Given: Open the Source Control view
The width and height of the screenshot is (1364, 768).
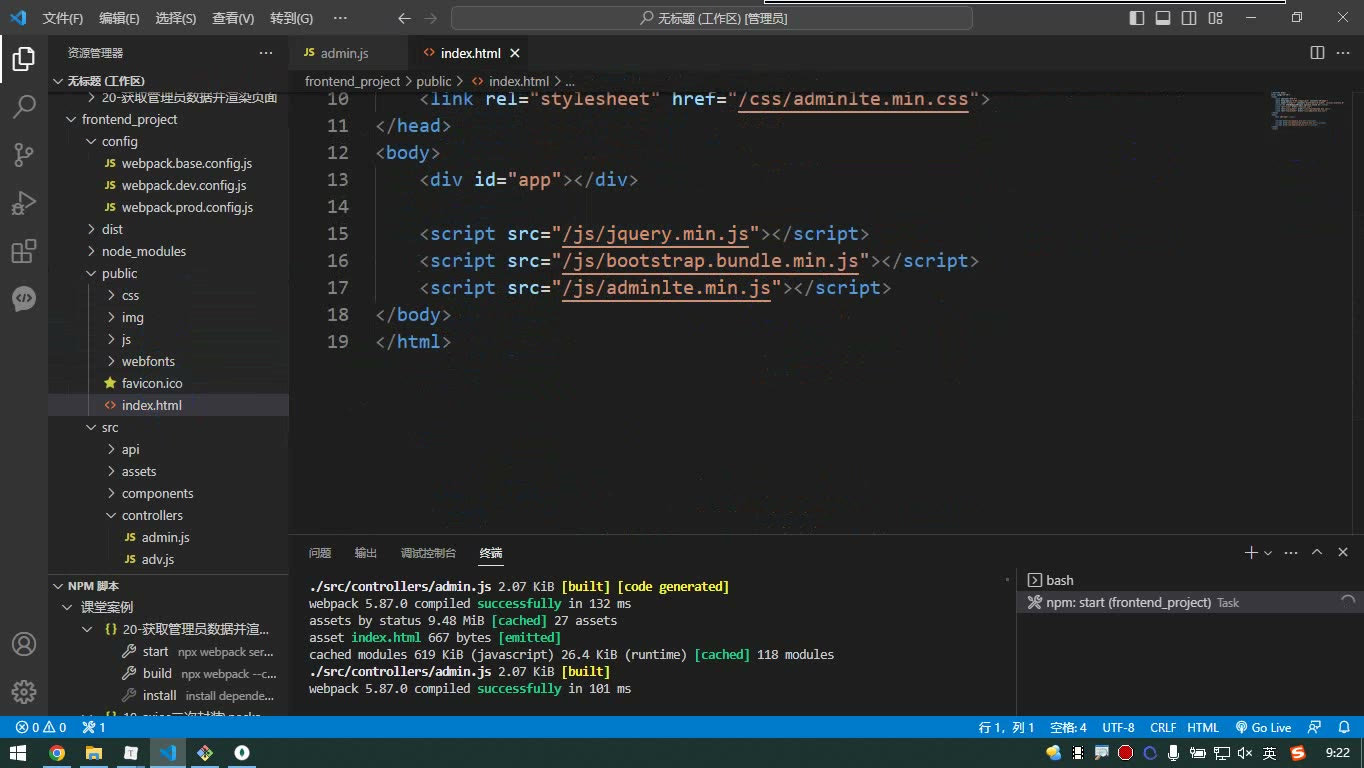Looking at the screenshot, I should (24, 154).
